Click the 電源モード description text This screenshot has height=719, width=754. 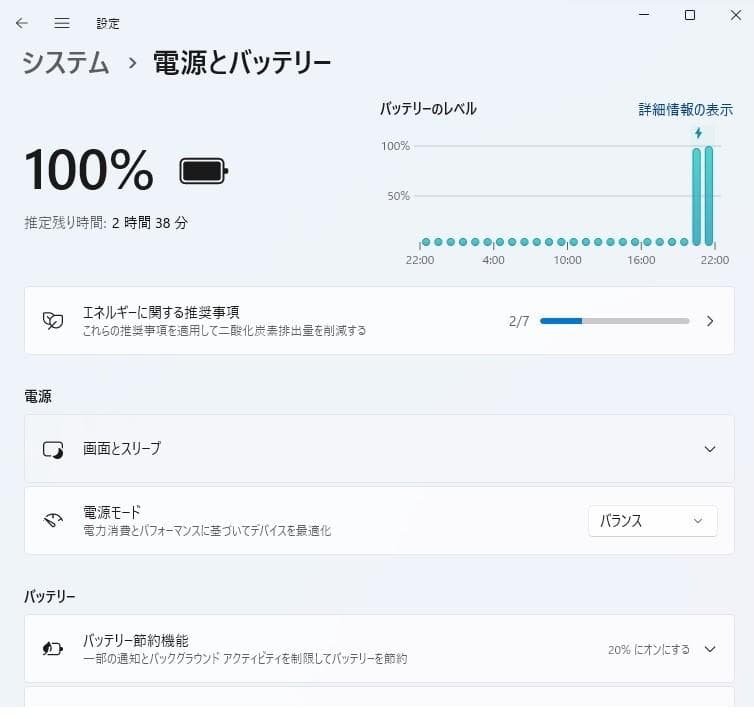pyautogui.click(x=207, y=530)
